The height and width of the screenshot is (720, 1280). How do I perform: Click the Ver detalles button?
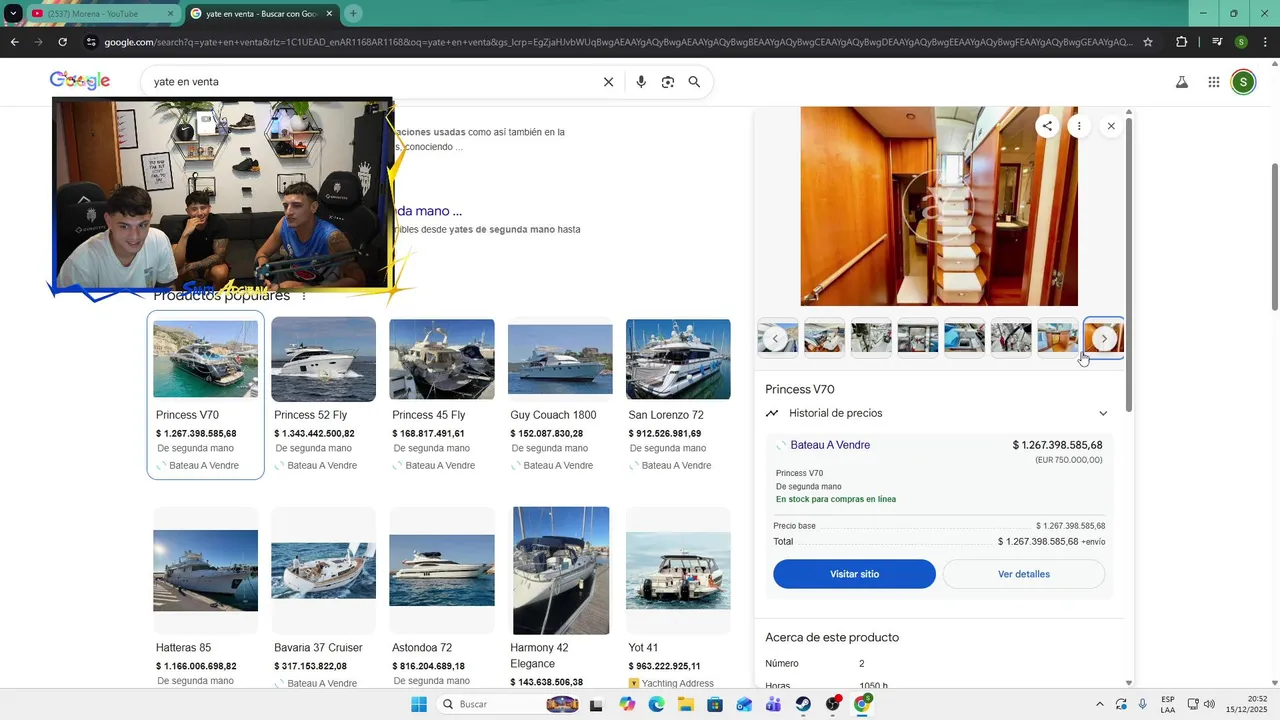pos(1024,574)
